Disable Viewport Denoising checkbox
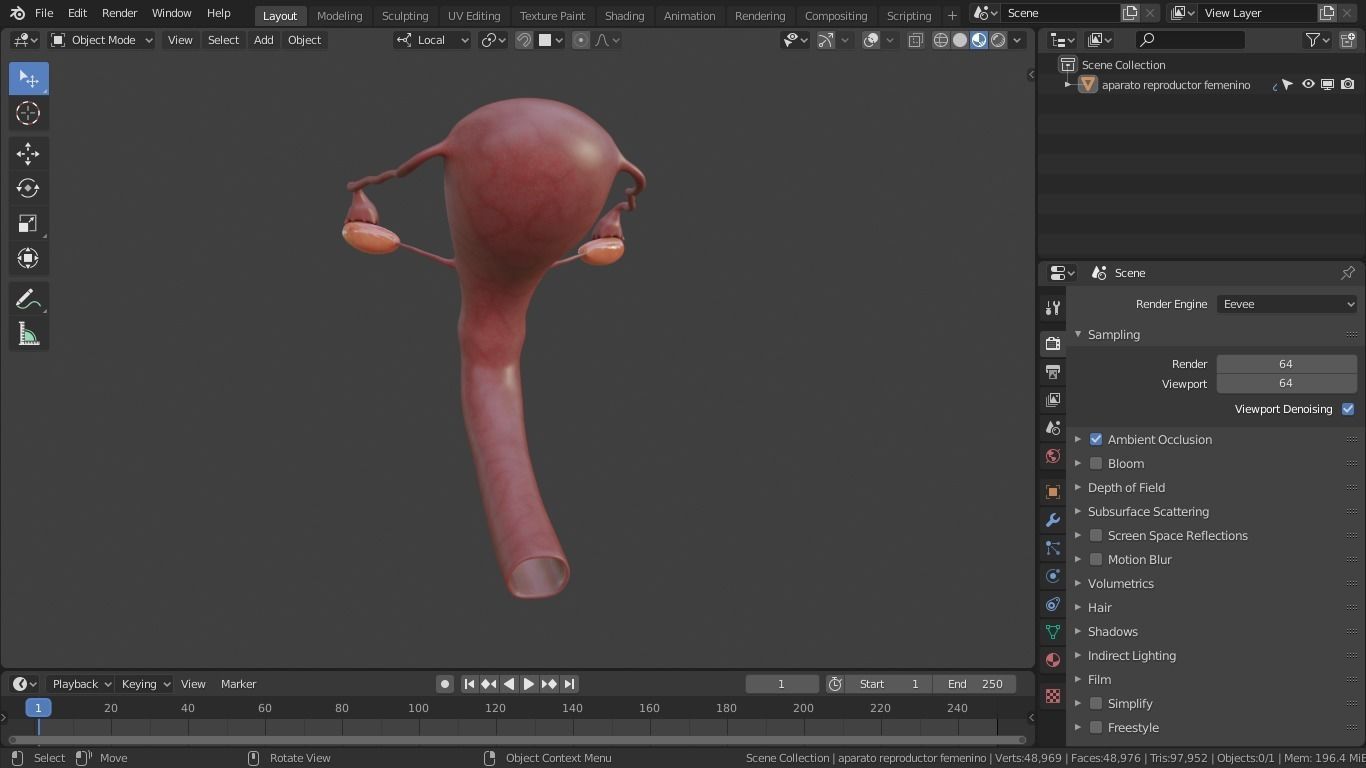 (x=1348, y=409)
